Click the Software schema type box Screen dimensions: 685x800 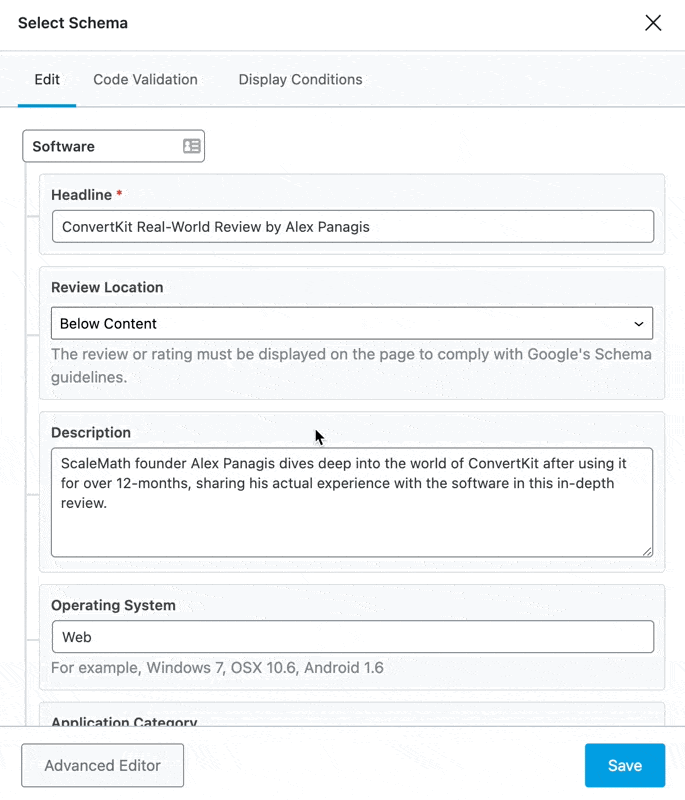pos(113,146)
